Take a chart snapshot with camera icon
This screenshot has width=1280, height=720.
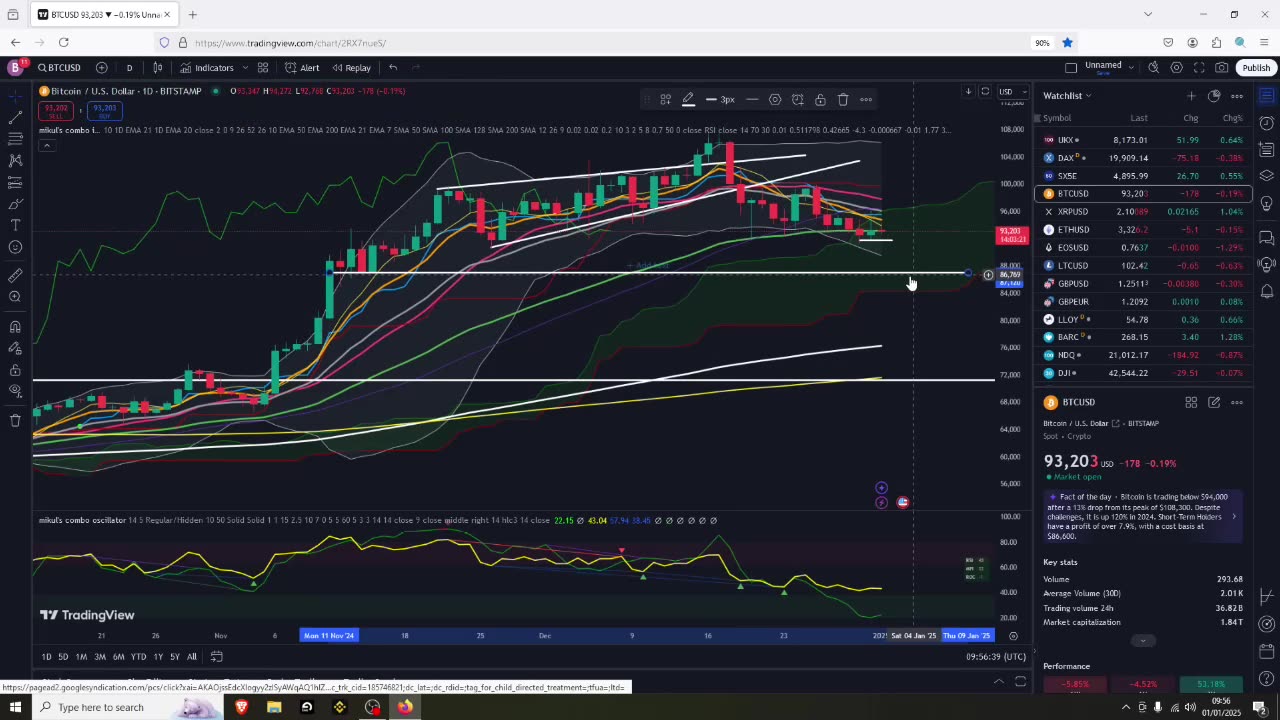(x=1222, y=68)
